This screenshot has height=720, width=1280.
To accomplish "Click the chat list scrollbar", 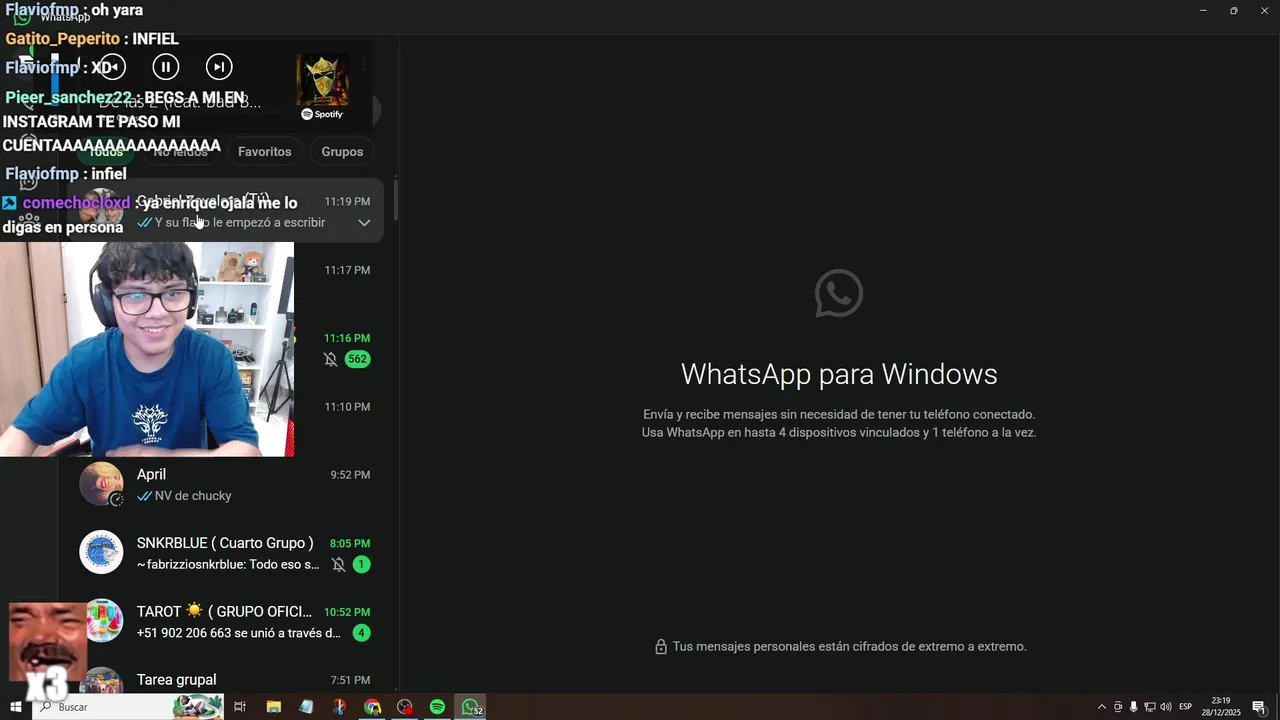I will click(x=396, y=200).
